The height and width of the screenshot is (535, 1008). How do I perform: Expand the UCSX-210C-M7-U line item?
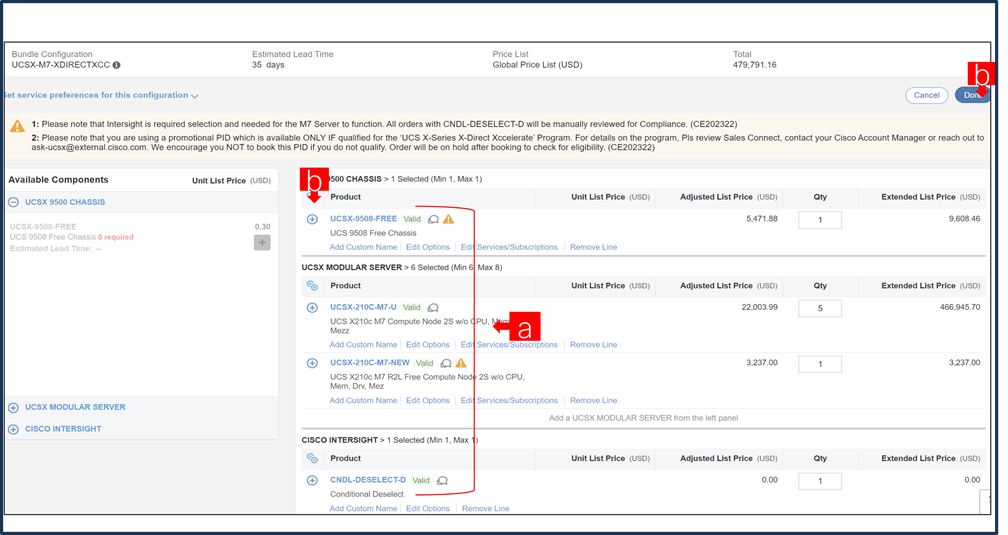(x=312, y=308)
